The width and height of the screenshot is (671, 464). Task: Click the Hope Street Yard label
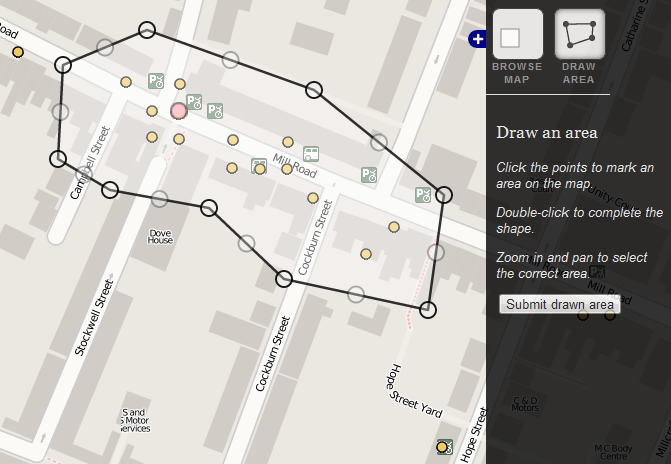click(414, 391)
